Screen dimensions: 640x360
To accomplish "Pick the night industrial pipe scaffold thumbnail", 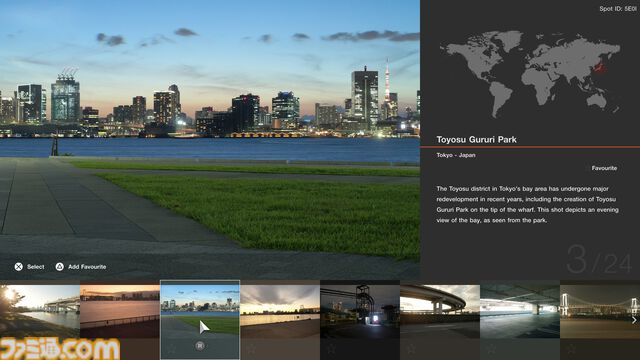I will [360, 311].
